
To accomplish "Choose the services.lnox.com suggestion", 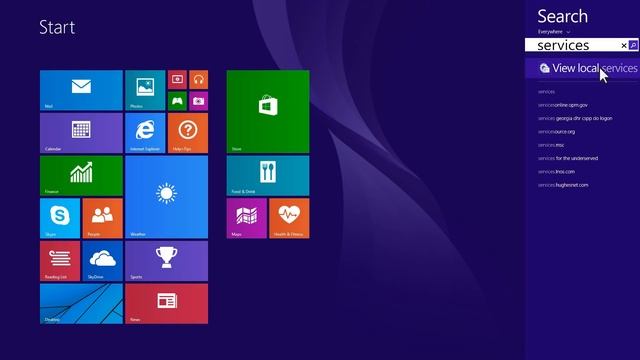I will pyautogui.click(x=556, y=172).
